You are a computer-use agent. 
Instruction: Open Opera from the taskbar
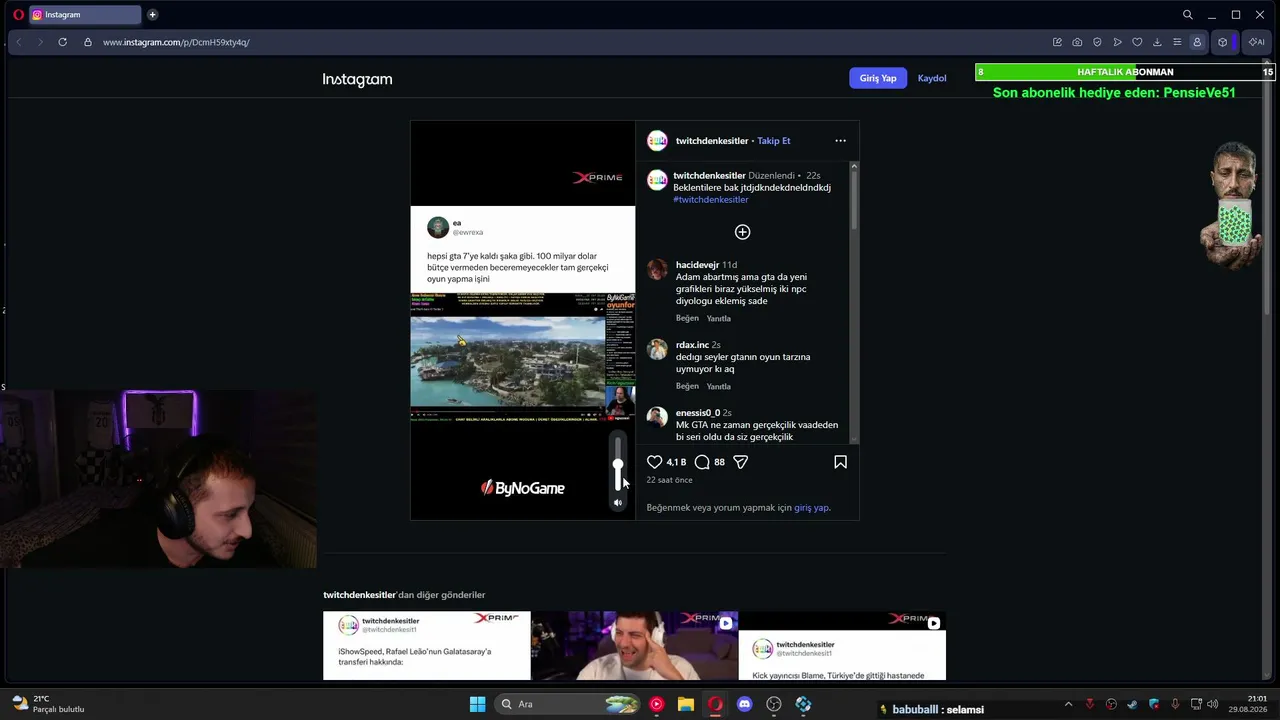pos(715,704)
